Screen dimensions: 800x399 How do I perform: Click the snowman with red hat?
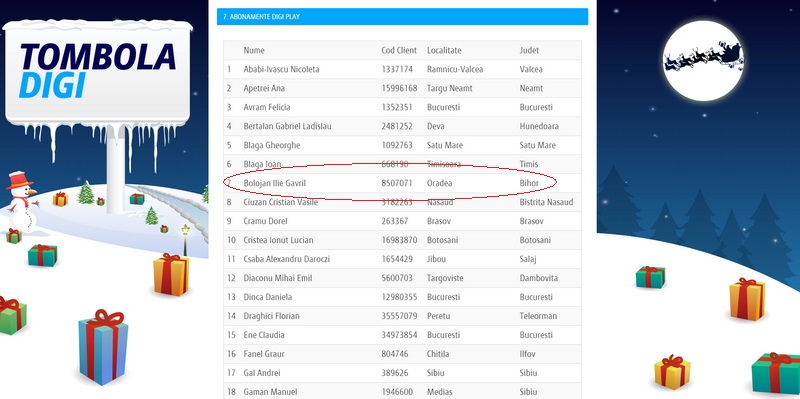(x=21, y=202)
